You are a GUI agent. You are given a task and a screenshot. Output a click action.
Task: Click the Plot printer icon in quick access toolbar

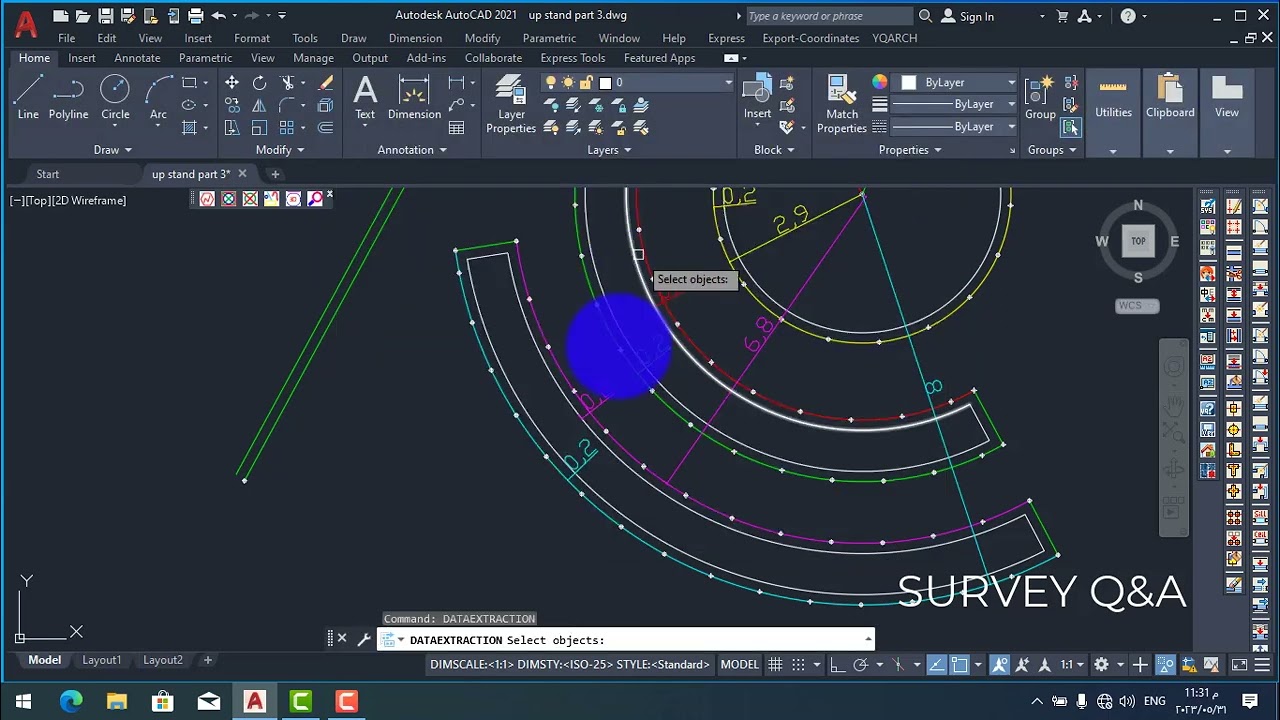196,16
